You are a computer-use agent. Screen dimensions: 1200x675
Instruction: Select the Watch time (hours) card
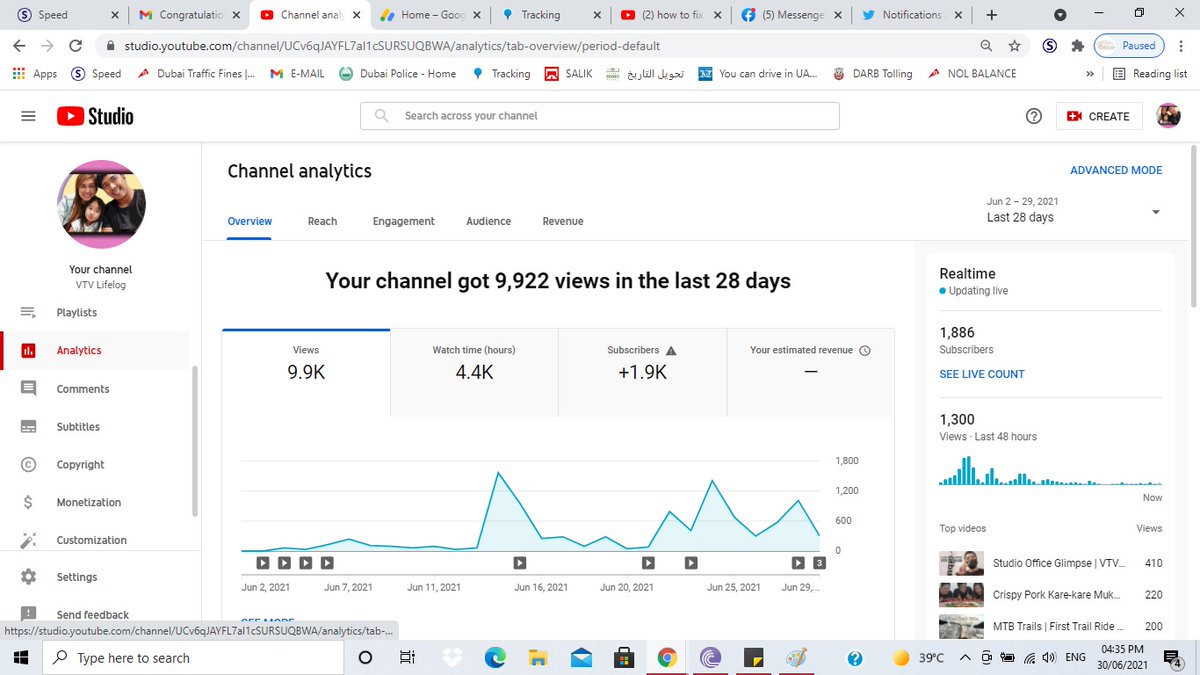pyautogui.click(x=474, y=372)
